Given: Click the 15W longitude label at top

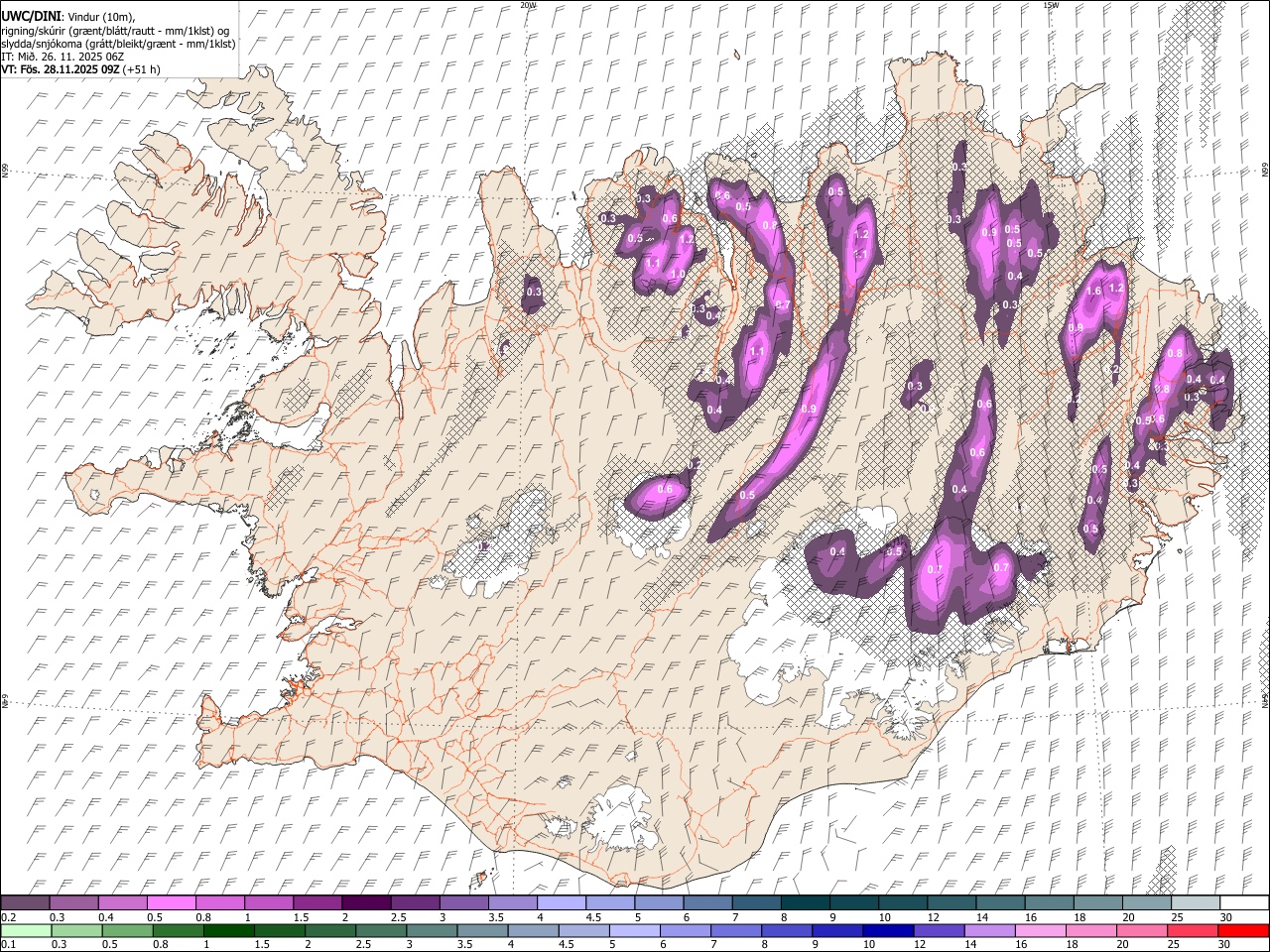Looking at the screenshot, I should pyautogui.click(x=1051, y=5).
